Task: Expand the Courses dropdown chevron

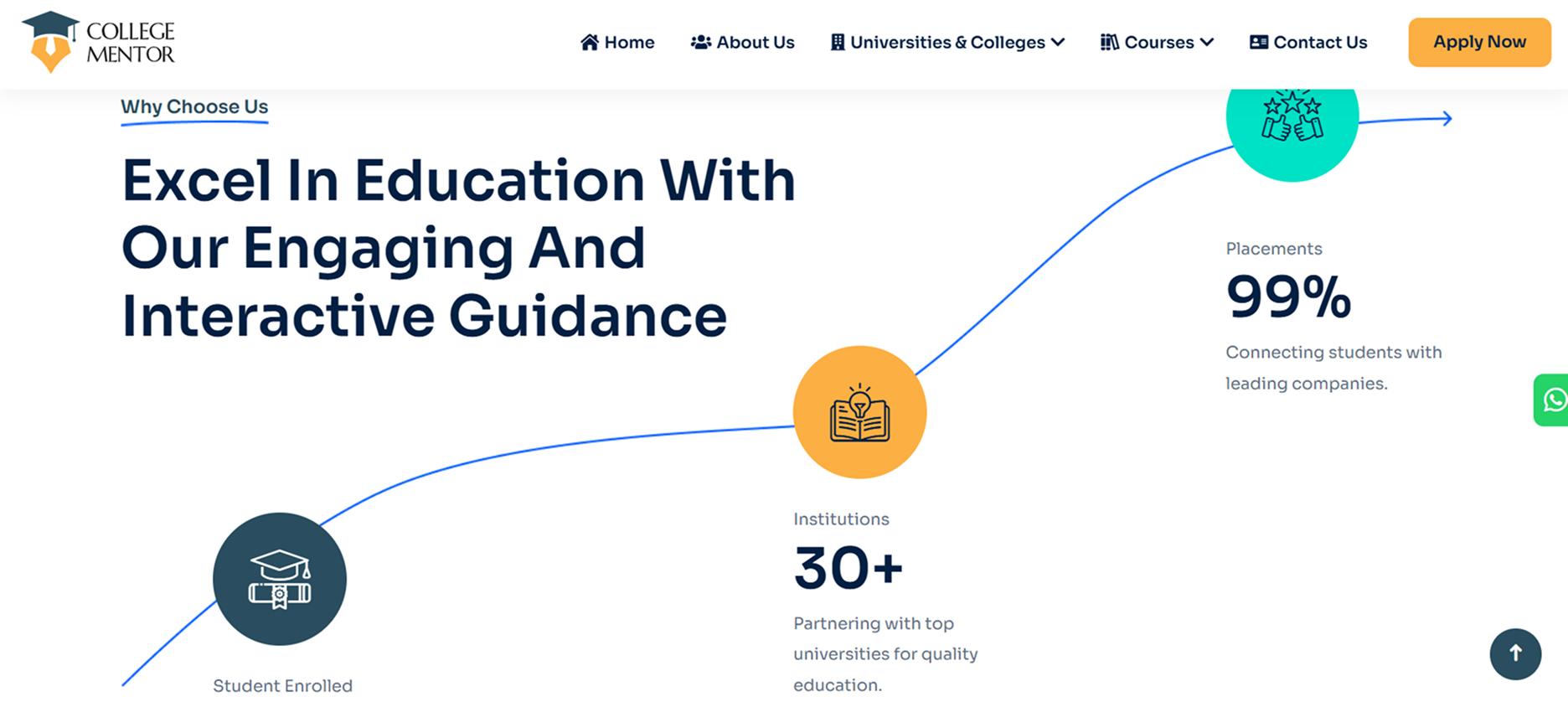Action: [x=1207, y=42]
